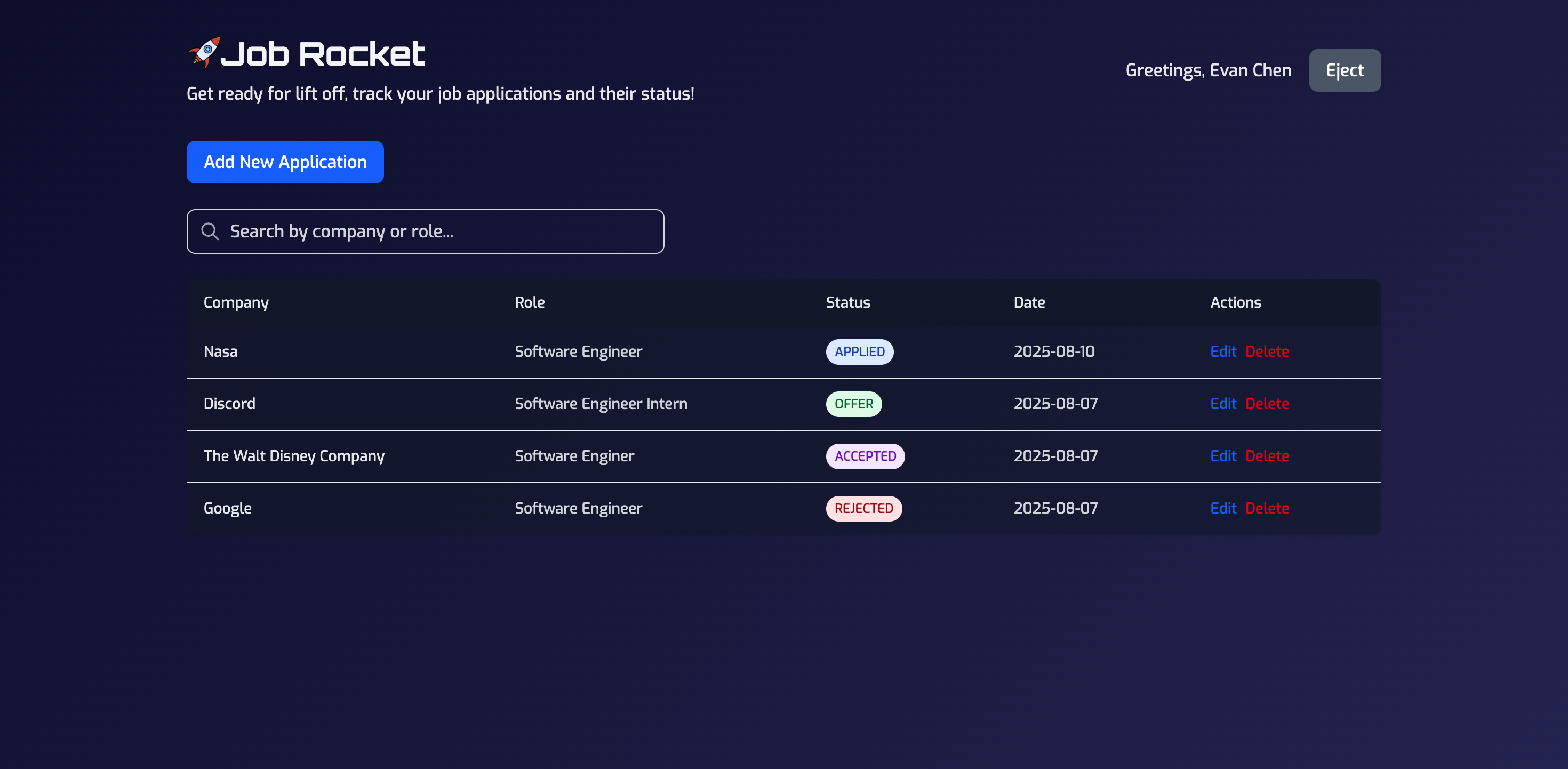Delete the Google application
The image size is (1568, 769).
pos(1267,508)
